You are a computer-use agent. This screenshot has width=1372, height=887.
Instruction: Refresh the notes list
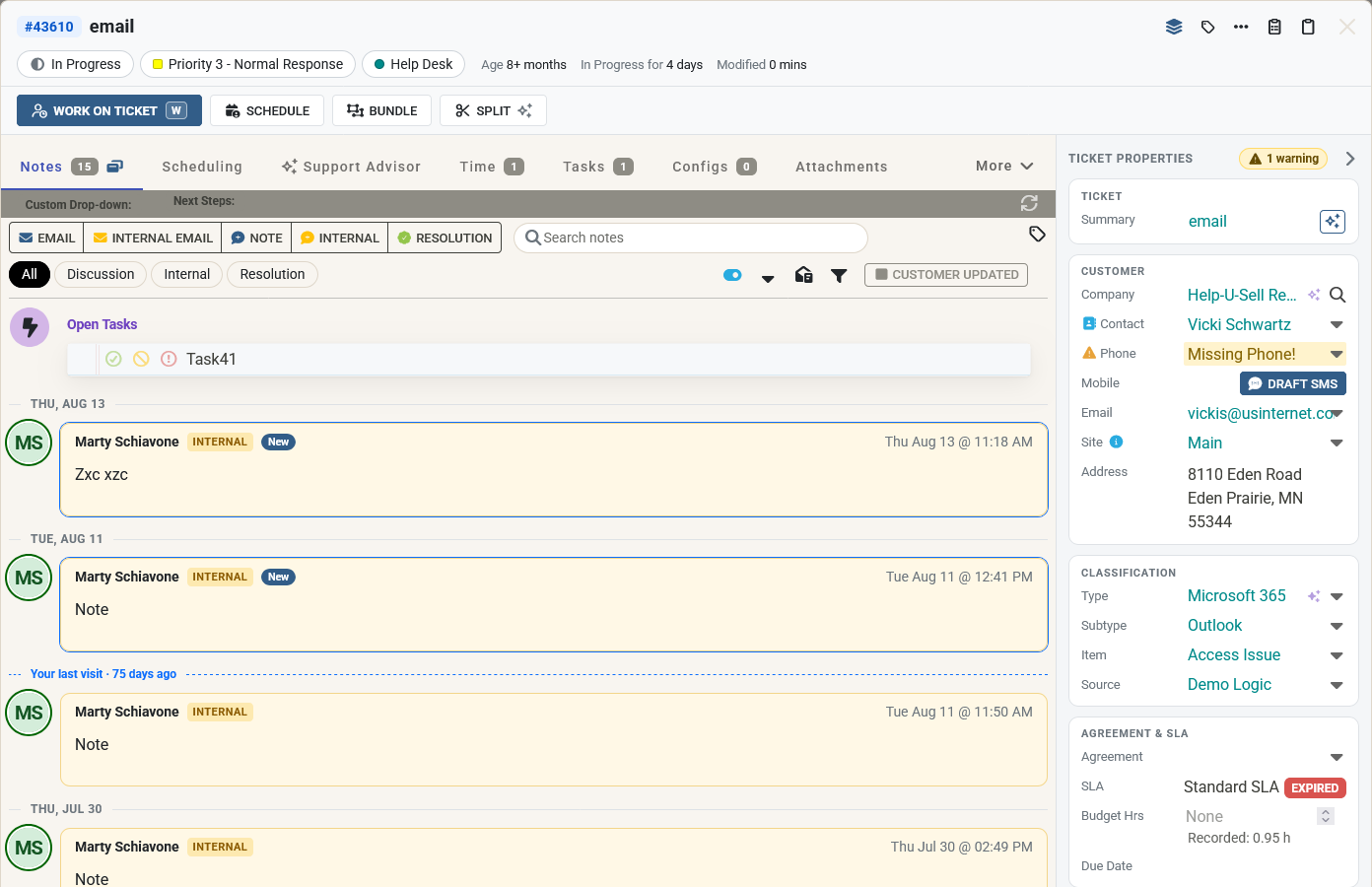1029,203
